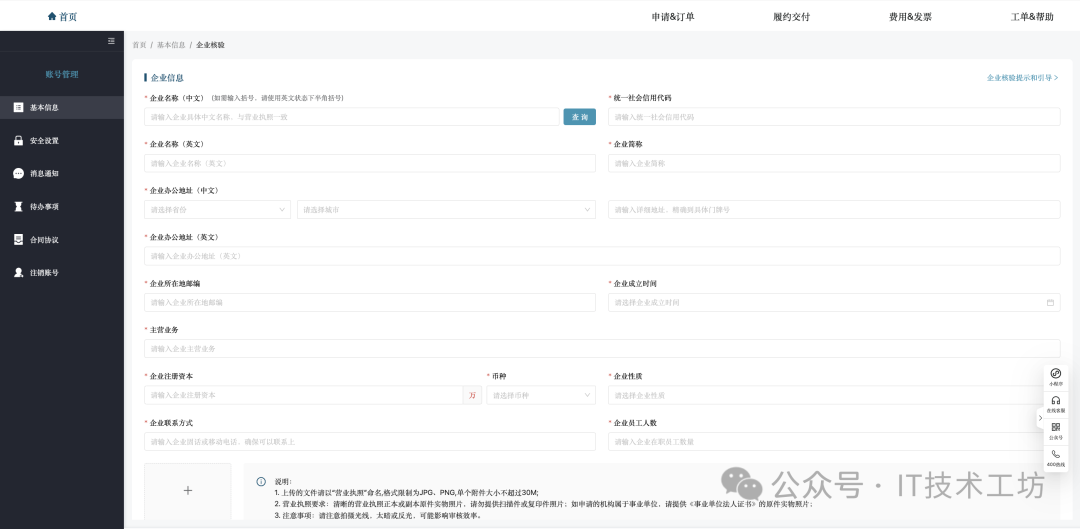
Task: Click 企业核验 breadcrumb text
Action: pyautogui.click(x=210, y=45)
